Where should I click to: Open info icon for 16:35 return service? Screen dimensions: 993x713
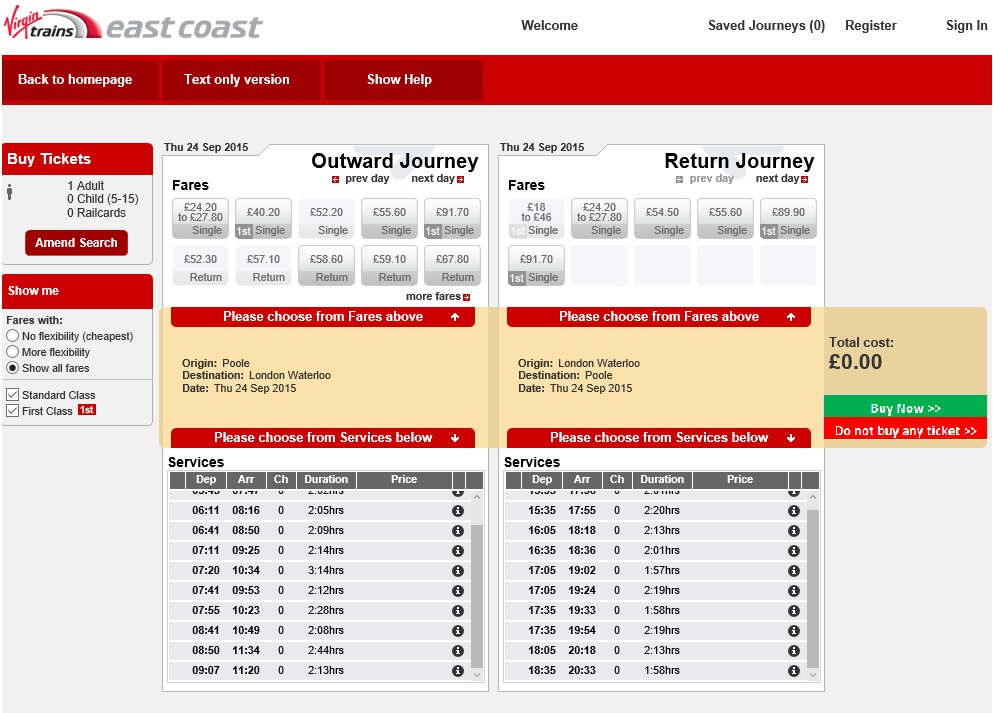click(794, 551)
